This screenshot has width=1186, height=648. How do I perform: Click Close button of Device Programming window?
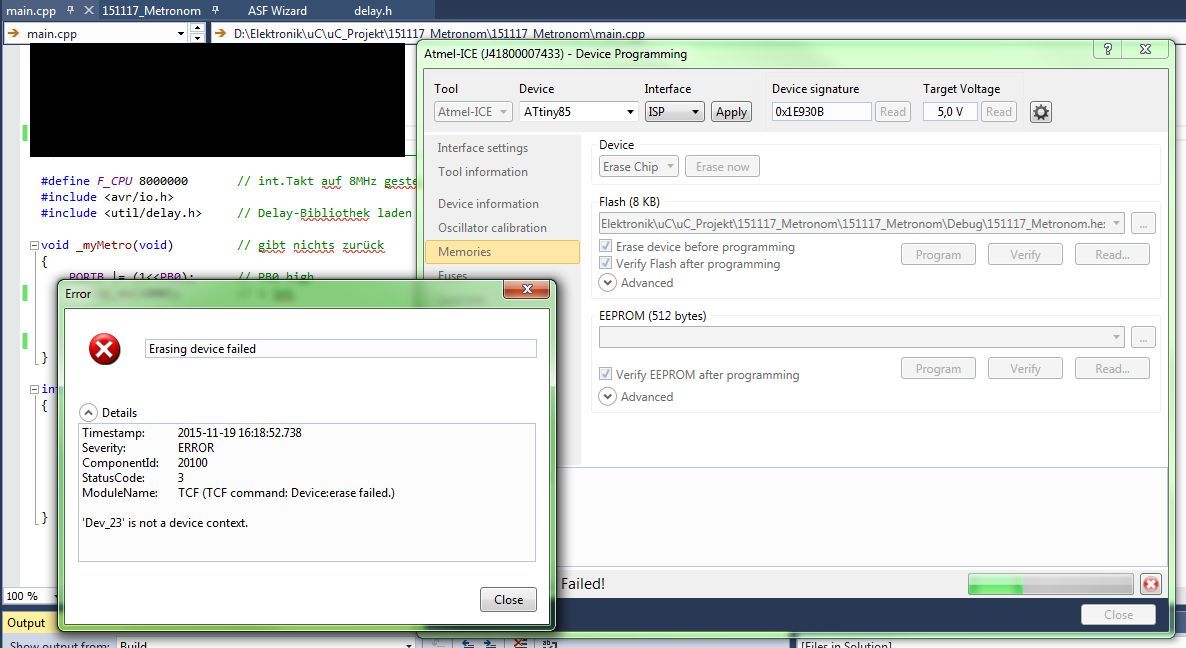point(1118,615)
